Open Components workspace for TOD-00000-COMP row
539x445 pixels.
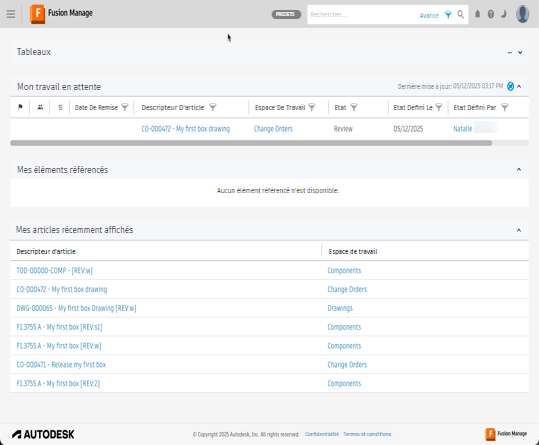point(344,270)
